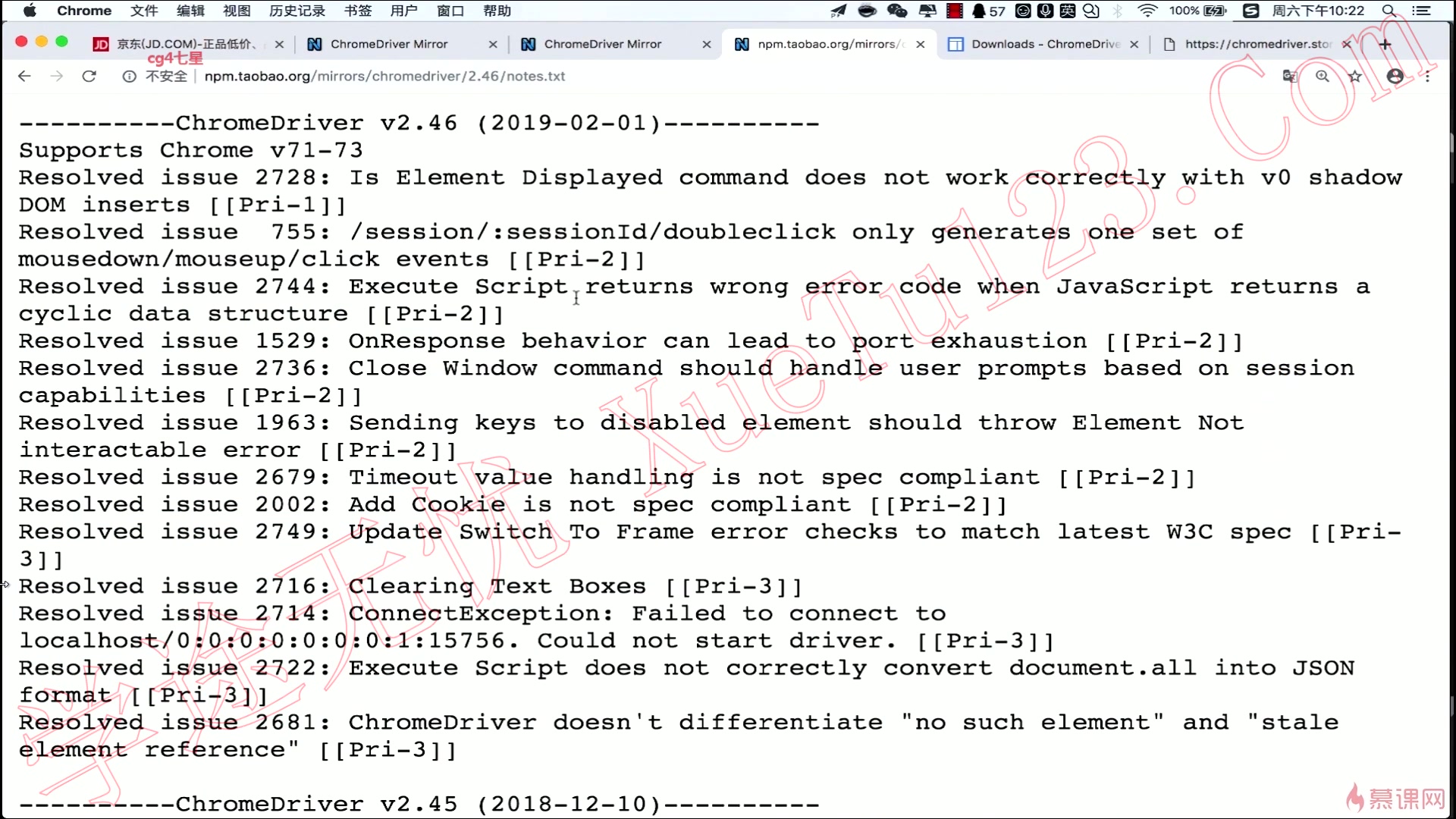1456x819 pixels.
Task: Open the 历史记录 menu
Action: pos(297,11)
